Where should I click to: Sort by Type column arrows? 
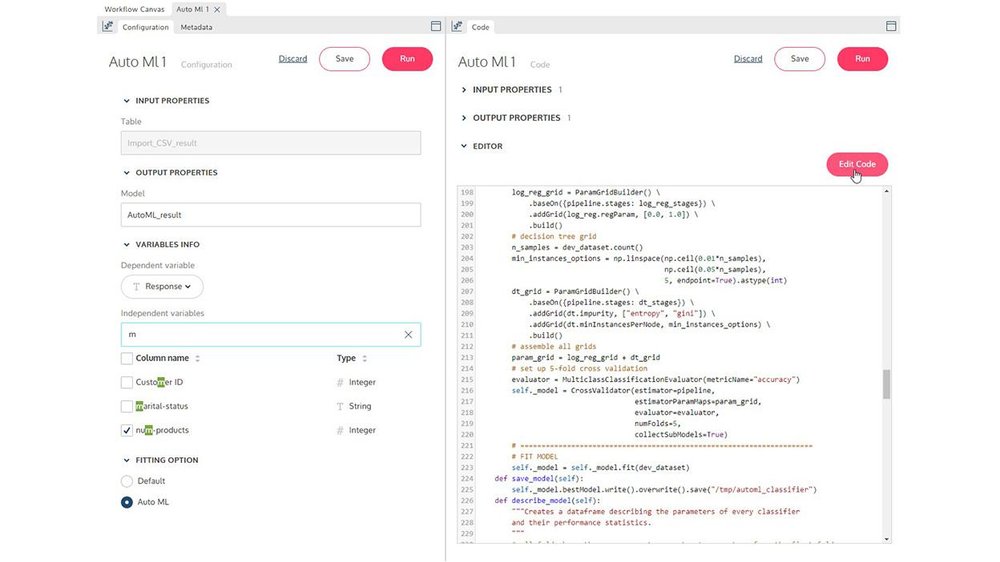[365, 359]
